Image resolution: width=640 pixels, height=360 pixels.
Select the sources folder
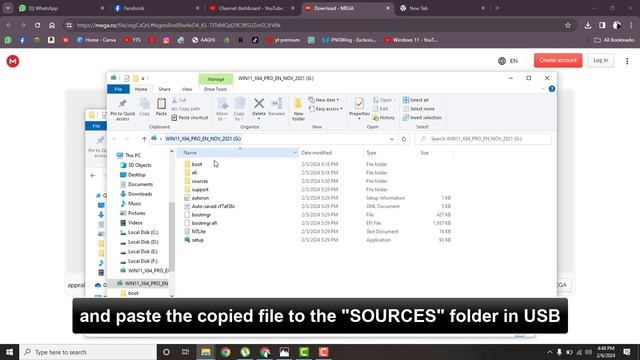200,181
